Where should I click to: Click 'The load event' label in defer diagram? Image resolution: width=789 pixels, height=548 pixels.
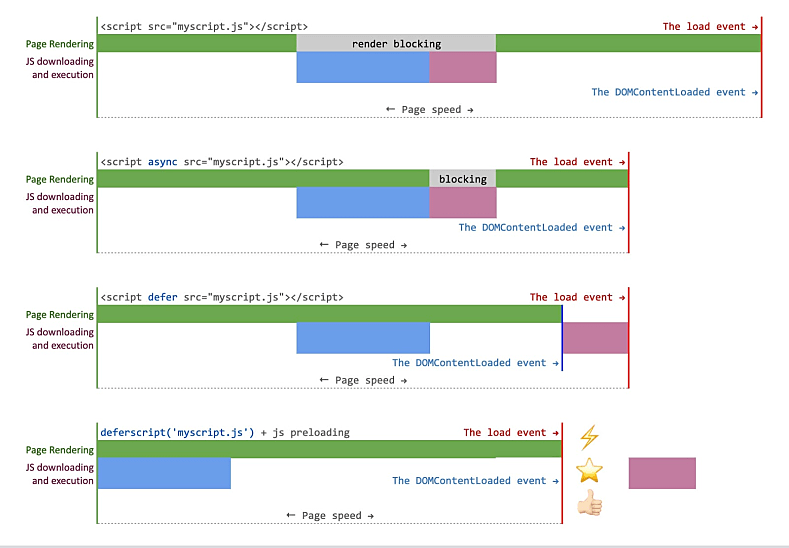tap(577, 297)
